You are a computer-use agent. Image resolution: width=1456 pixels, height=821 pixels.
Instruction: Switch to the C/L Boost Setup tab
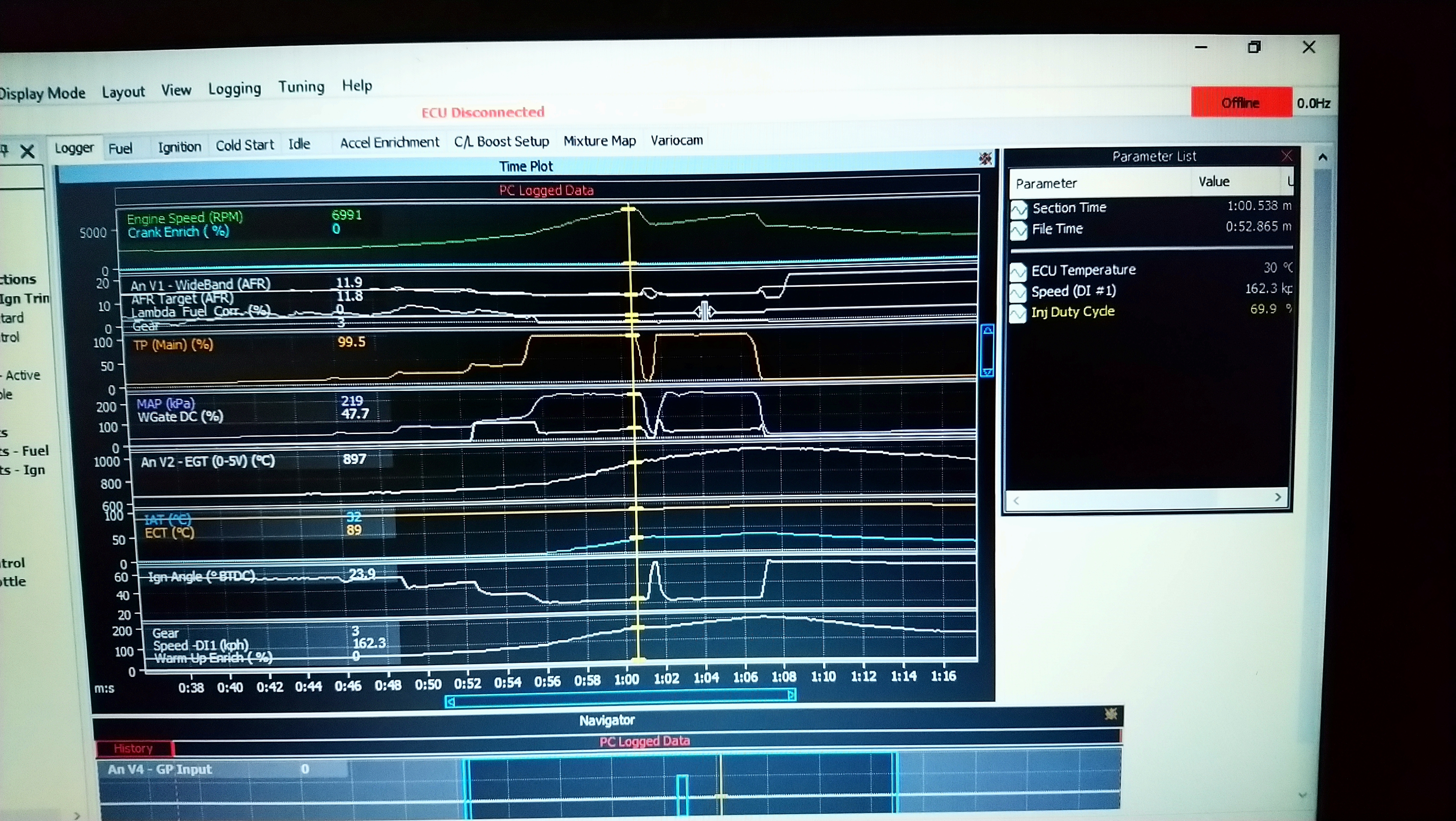point(501,141)
